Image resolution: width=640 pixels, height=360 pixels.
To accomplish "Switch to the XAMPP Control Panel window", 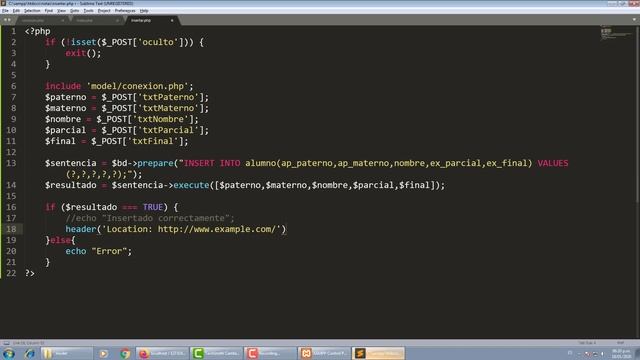I will click(x=324, y=353).
